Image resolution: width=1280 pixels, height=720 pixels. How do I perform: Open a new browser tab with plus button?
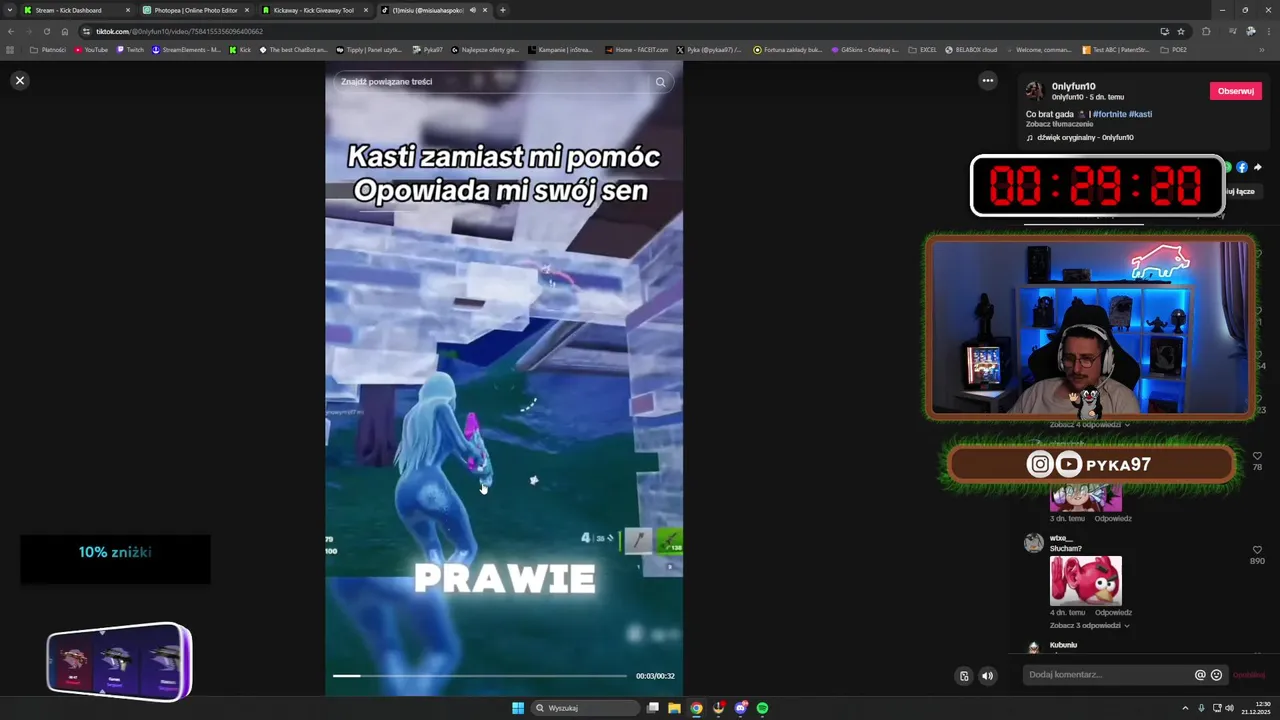[x=502, y=10]
